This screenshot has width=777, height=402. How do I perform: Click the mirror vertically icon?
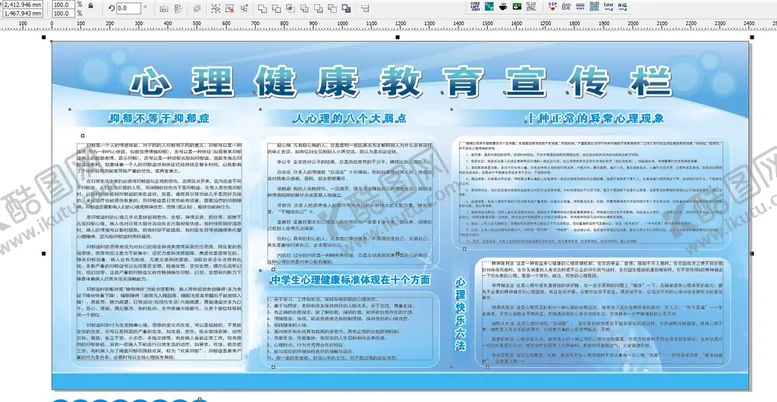pos(178,8)
